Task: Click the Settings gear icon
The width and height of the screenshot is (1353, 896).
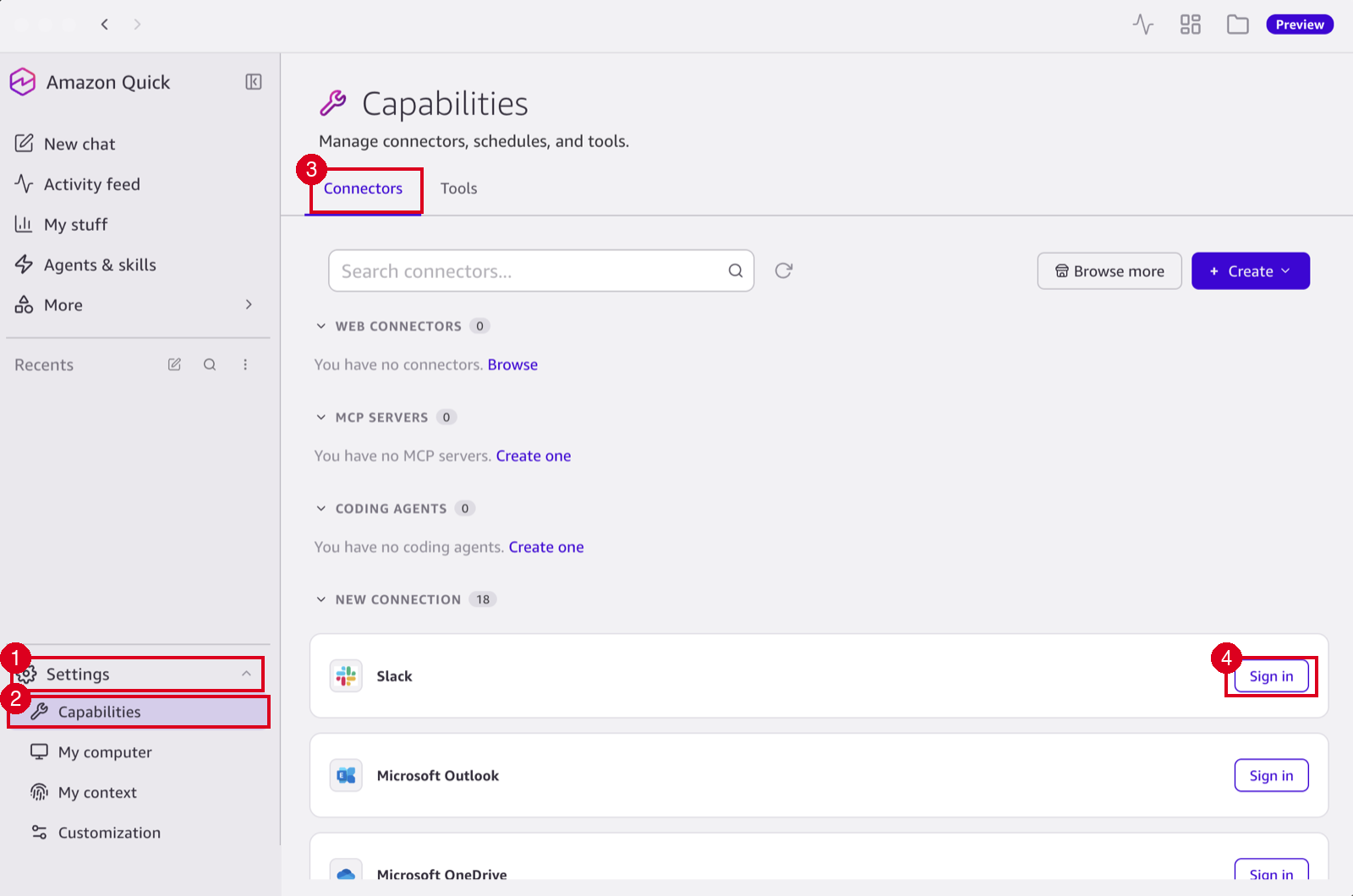Action: (x=27, y=674)
